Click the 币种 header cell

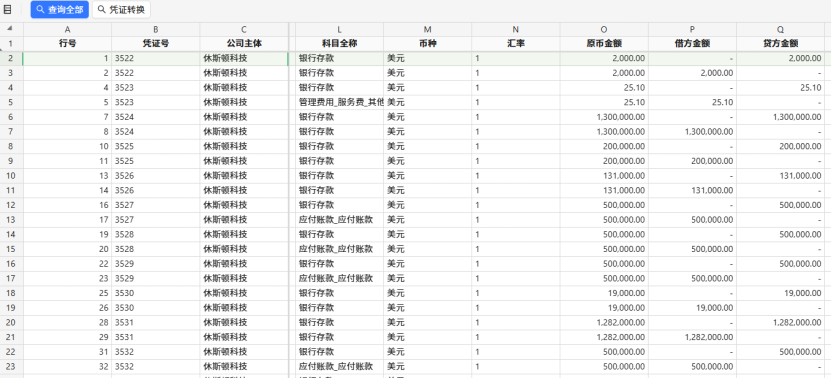428,43
